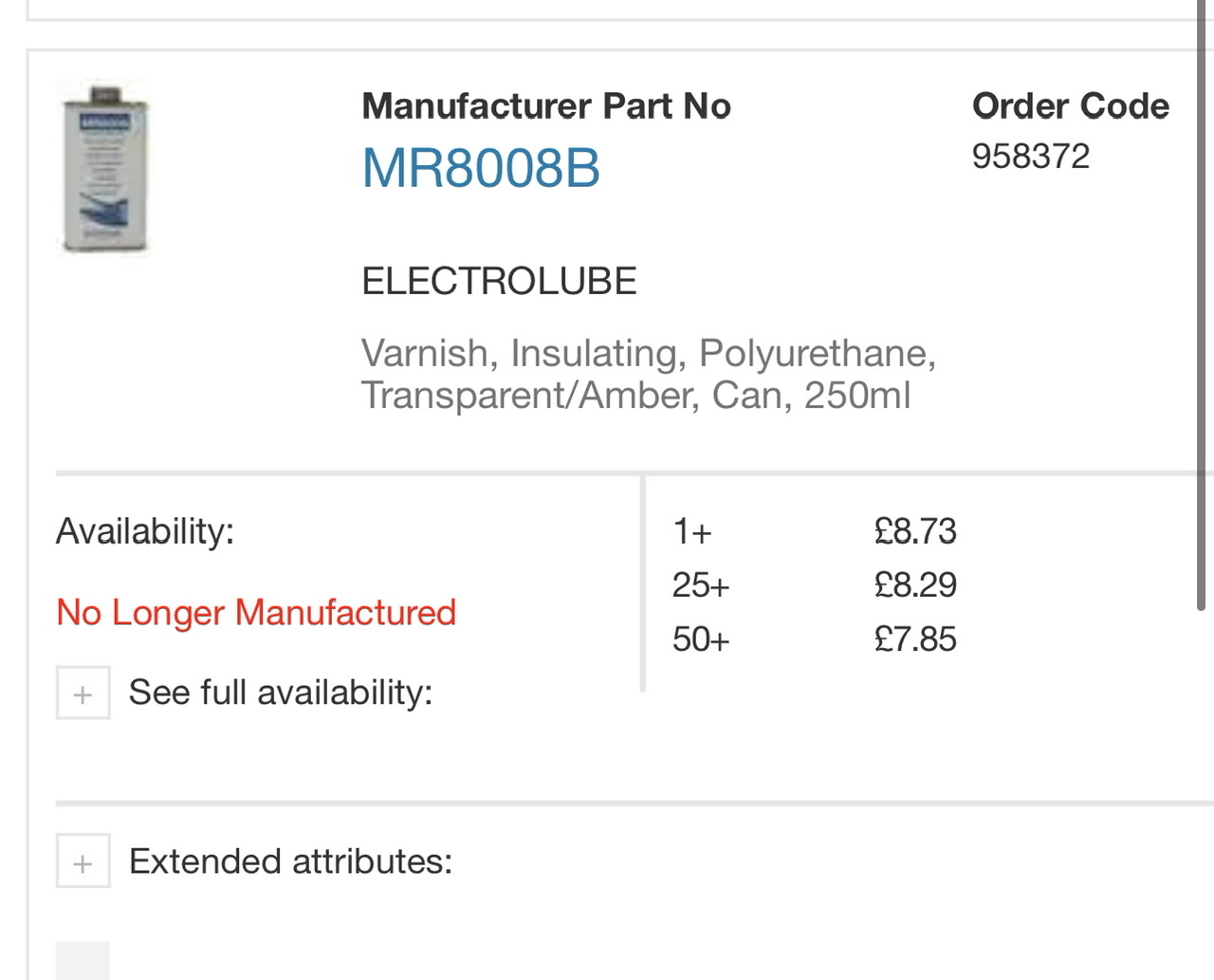Click the ELECTROLUBE manufacturer name
1214x980 pixels.
point(499,282)
